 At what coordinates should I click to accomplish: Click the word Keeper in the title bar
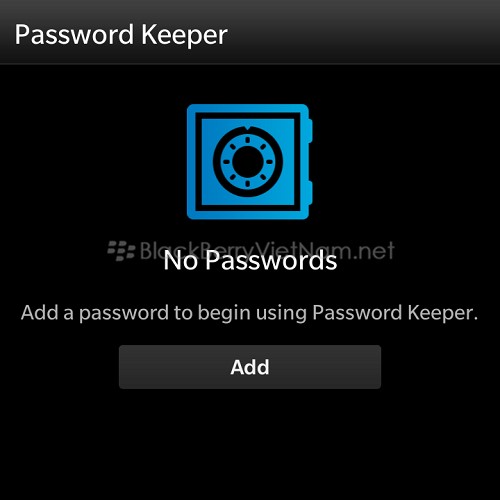point(184,35)
